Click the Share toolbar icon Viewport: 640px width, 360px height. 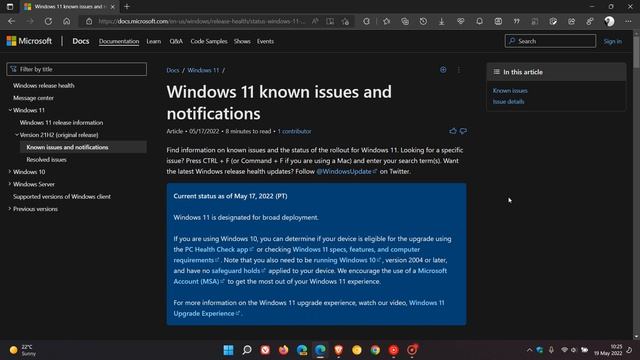pos(571,21)
